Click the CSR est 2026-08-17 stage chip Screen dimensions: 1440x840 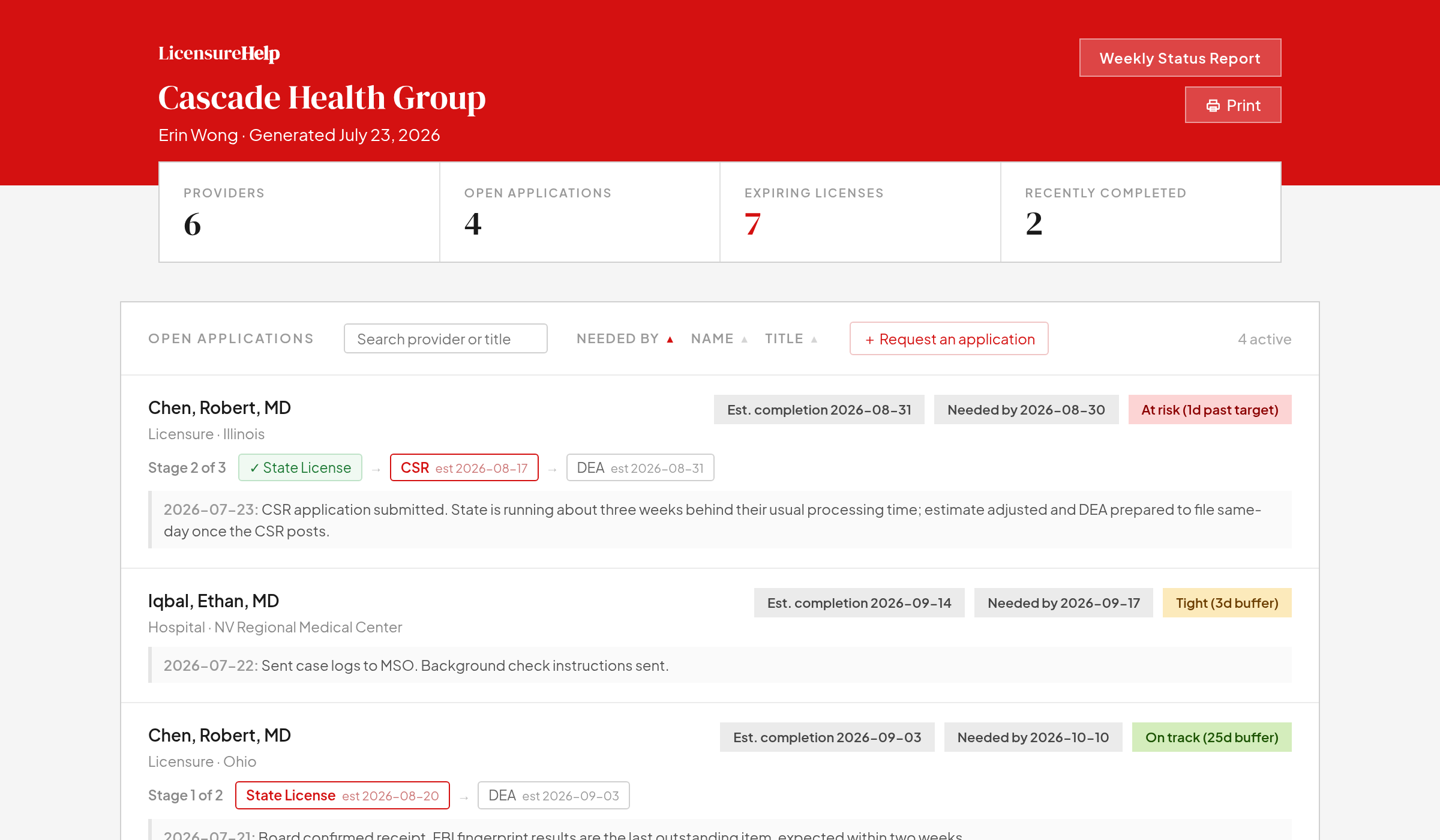[x=464, y=467]
